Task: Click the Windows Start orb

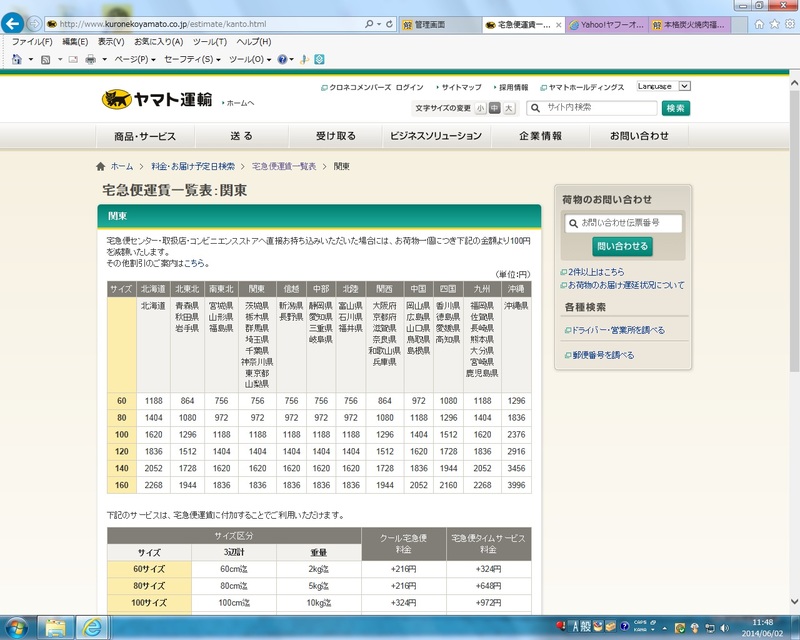Action: click(16, 628)
